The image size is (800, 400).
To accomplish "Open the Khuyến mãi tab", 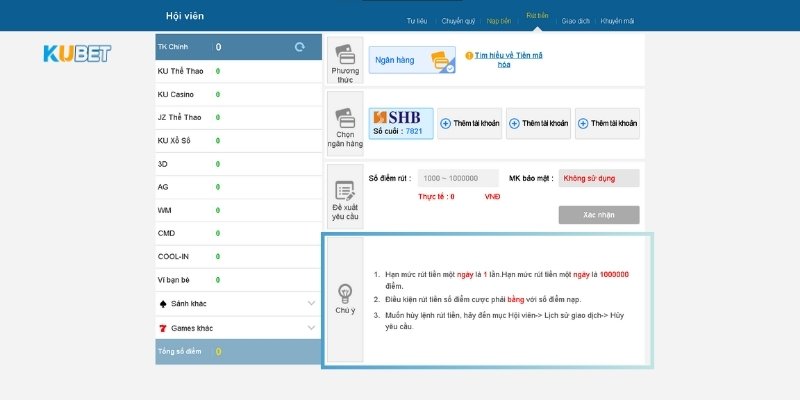I will coord(617,21).
